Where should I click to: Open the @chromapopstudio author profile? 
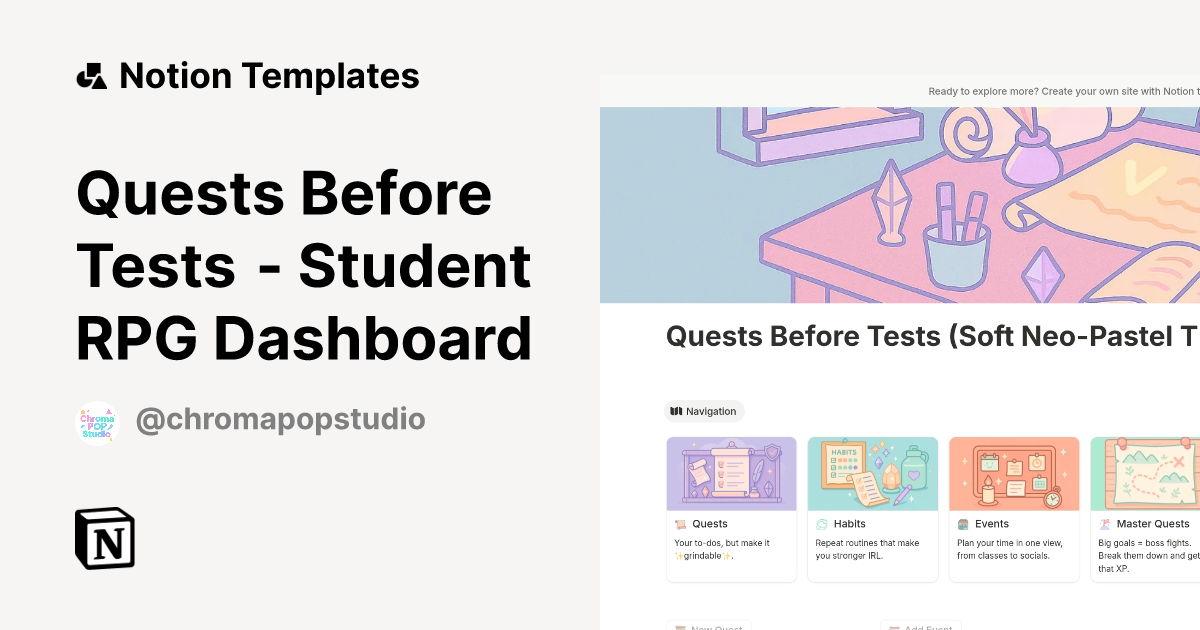[x=280, y=420]
